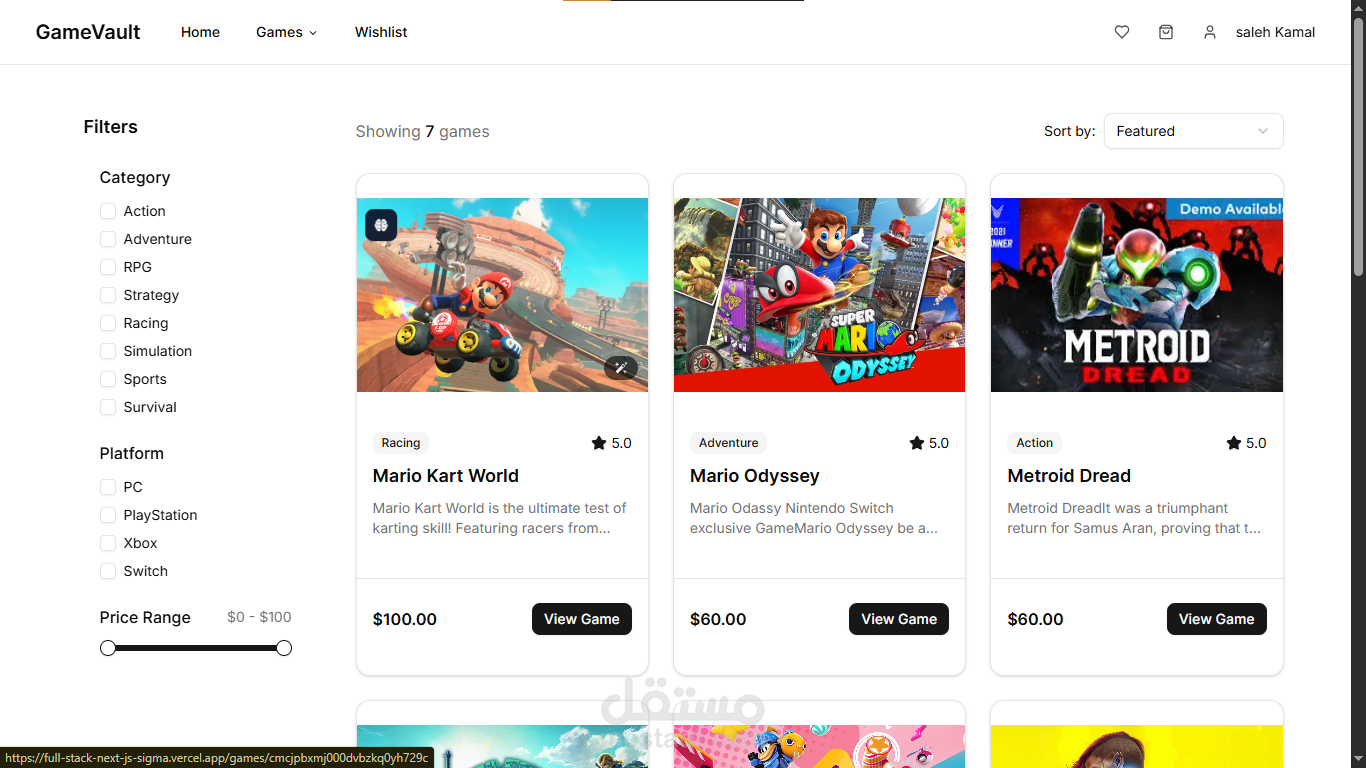
Task: Click the GameVault logo link
Action: (x=88, y=32)
